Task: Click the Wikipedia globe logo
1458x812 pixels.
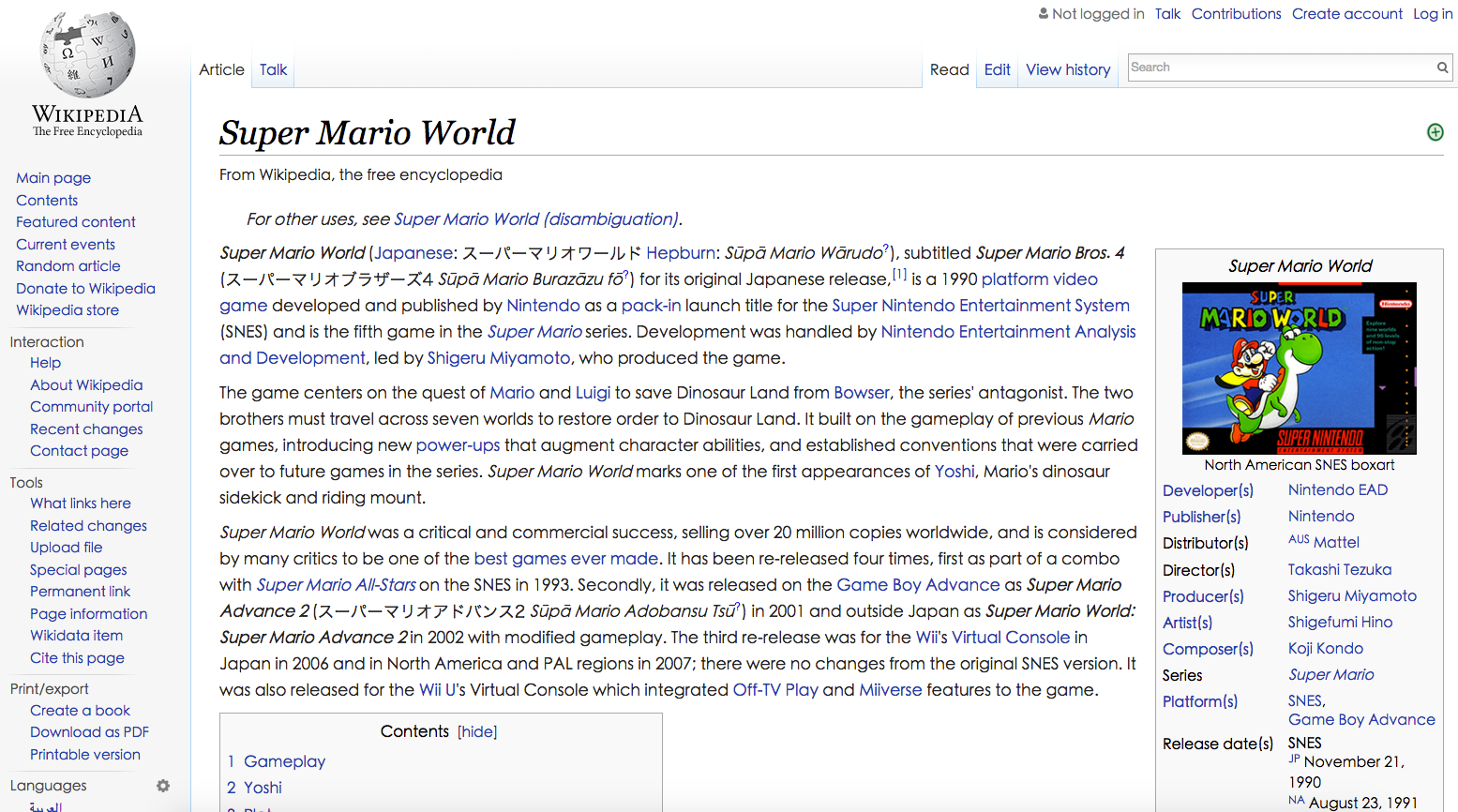Action: click(x=88, y=54)
